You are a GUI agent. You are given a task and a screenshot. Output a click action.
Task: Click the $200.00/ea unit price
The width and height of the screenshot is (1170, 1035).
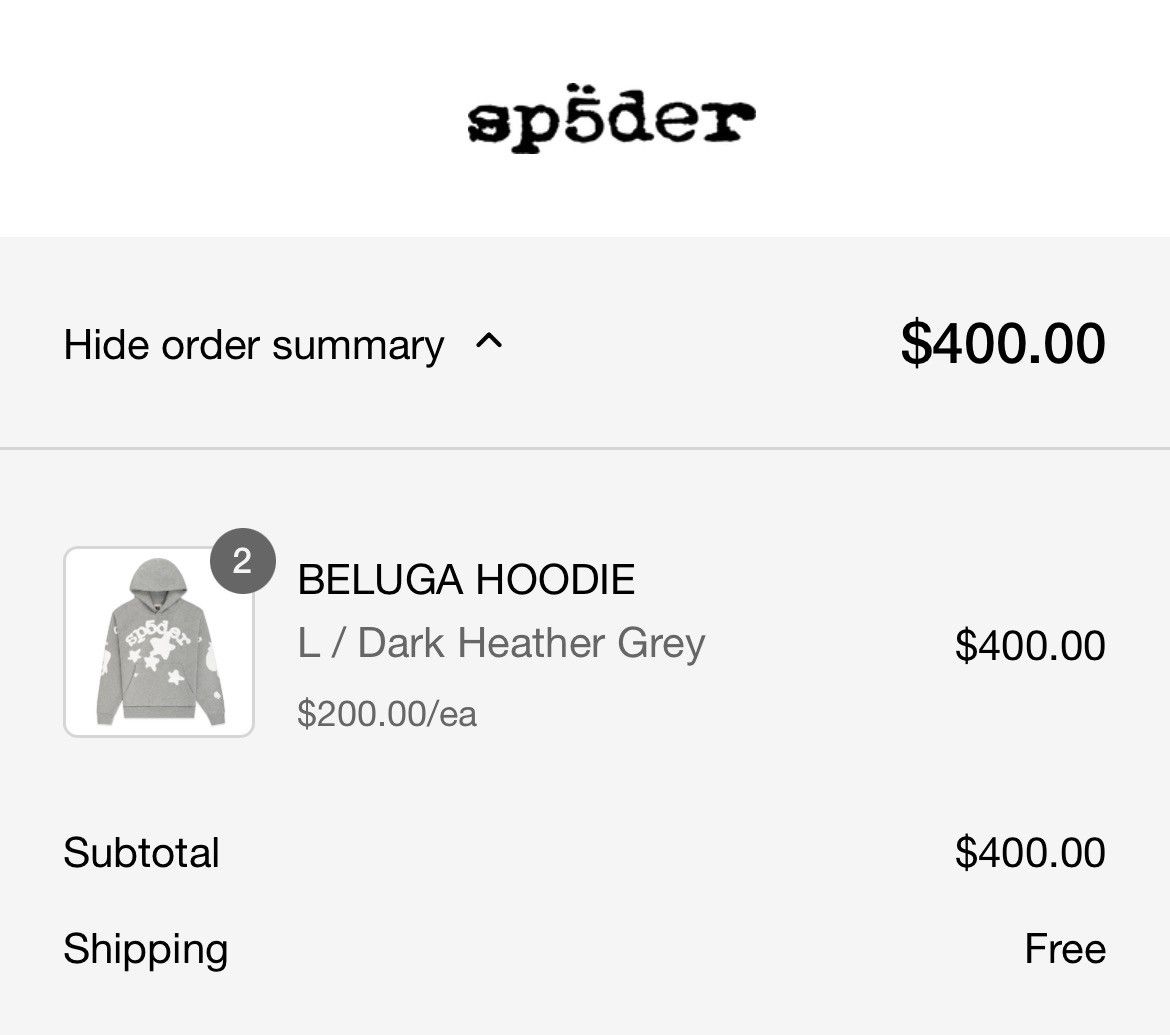[x=386, y=713]
